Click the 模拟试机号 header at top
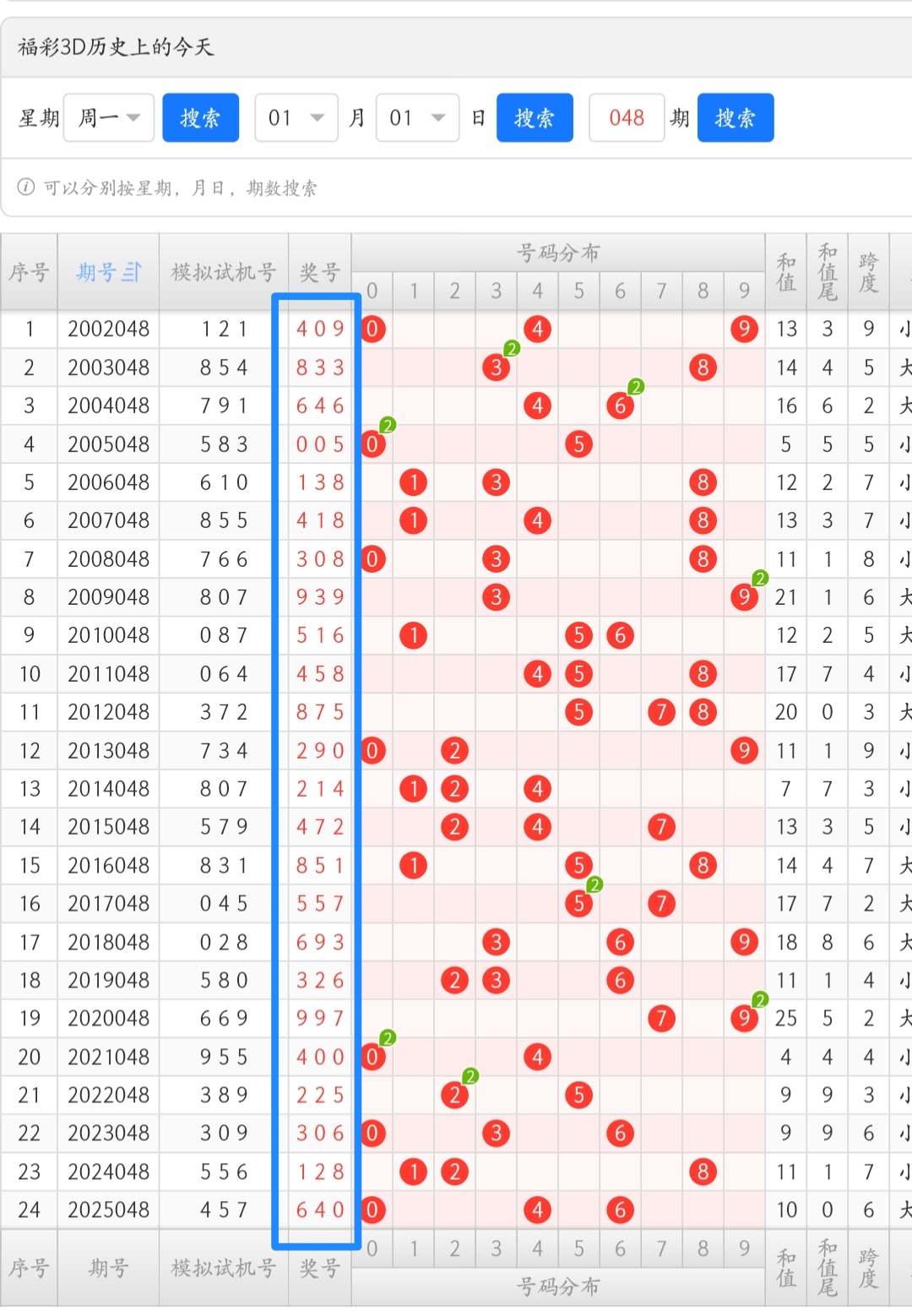The image size is (912, 1316). point(224,272)
